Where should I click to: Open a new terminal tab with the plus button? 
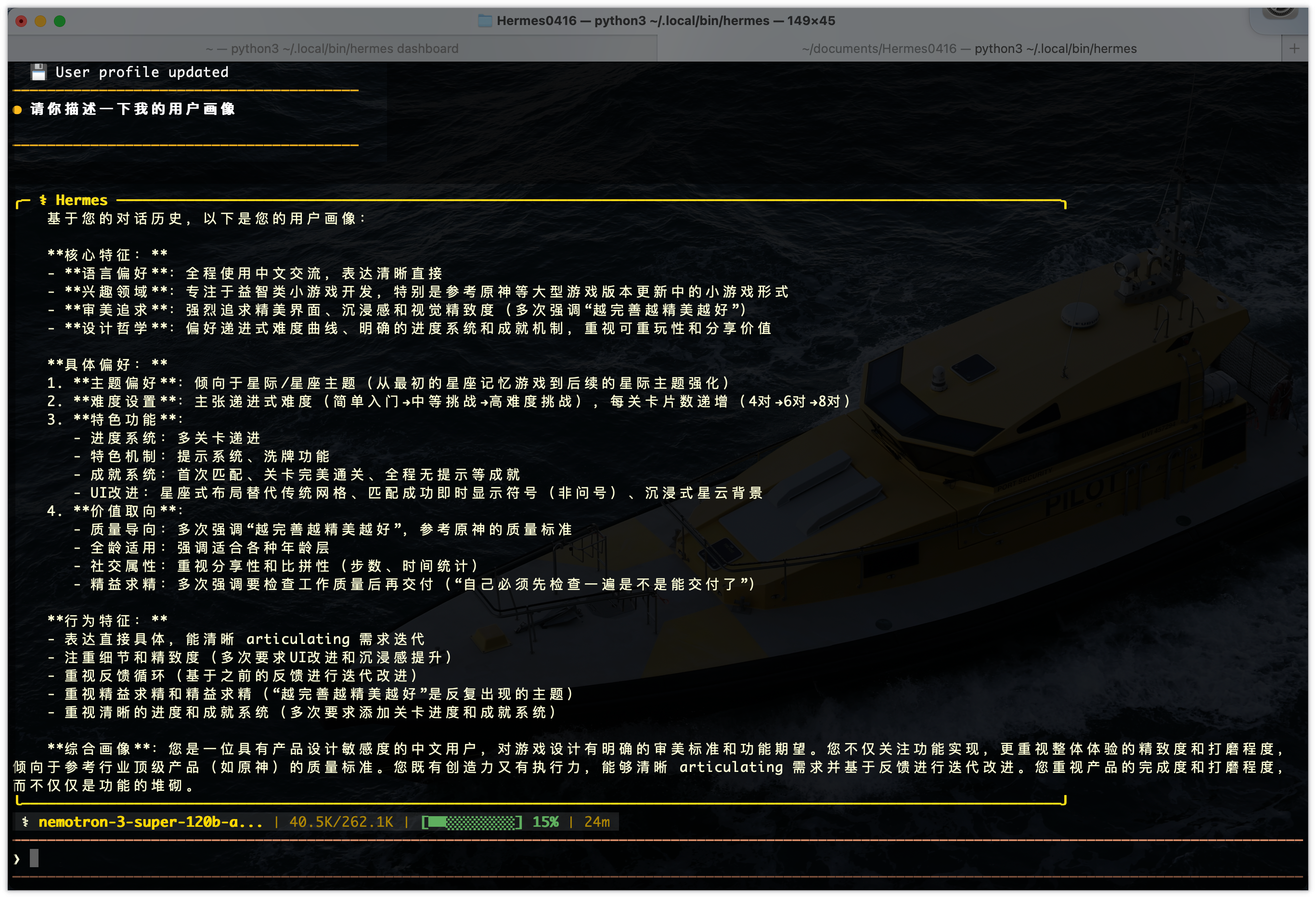point(1294,49)
